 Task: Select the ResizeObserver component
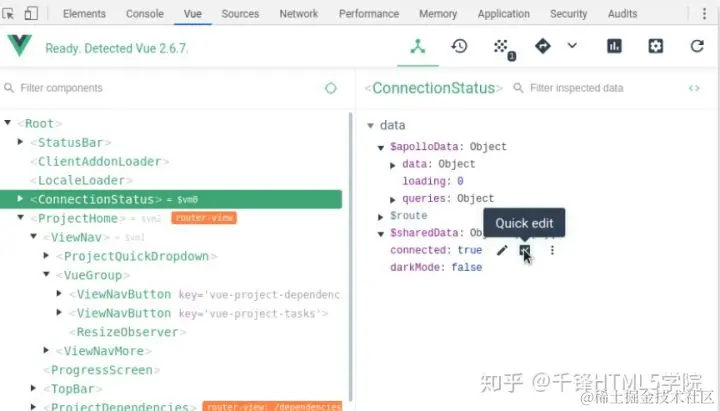[x=127, y=332]
